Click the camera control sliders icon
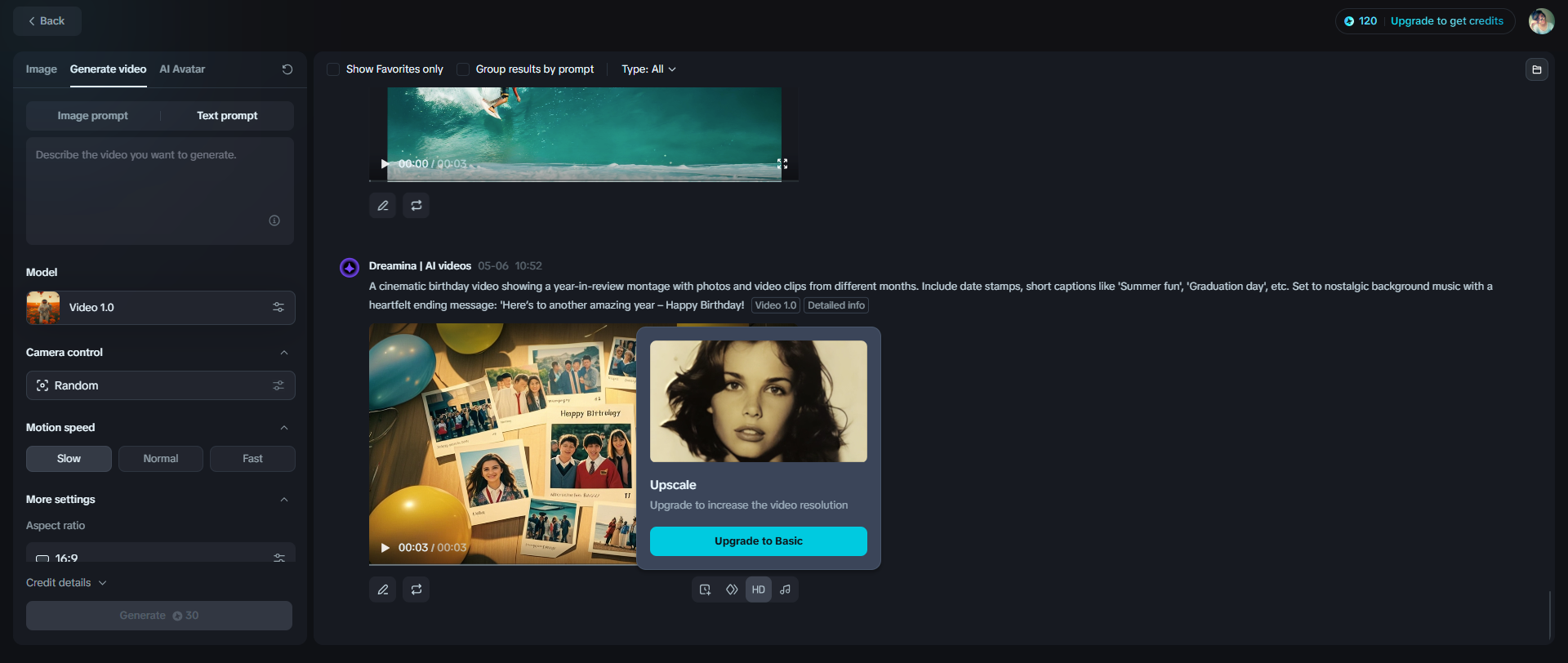This screenshot has height=663, width=1568. click(278, 385)
